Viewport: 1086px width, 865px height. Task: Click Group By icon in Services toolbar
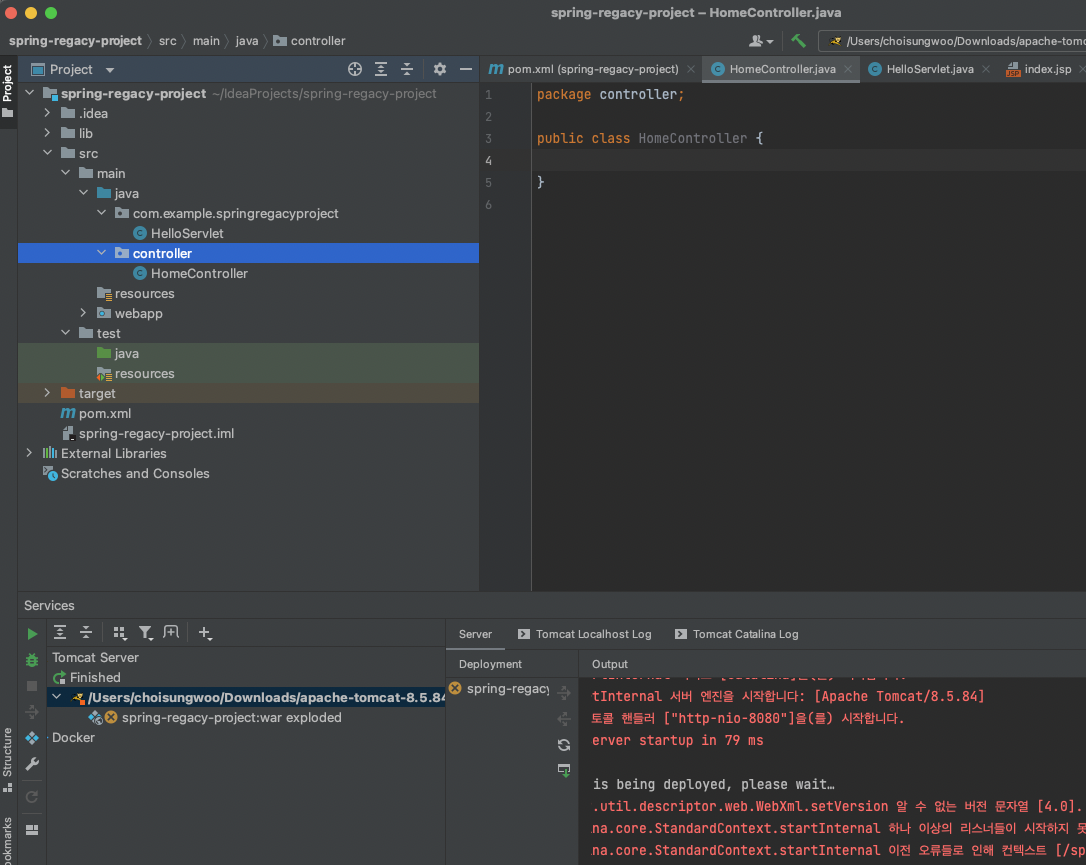tap(120, 633)
